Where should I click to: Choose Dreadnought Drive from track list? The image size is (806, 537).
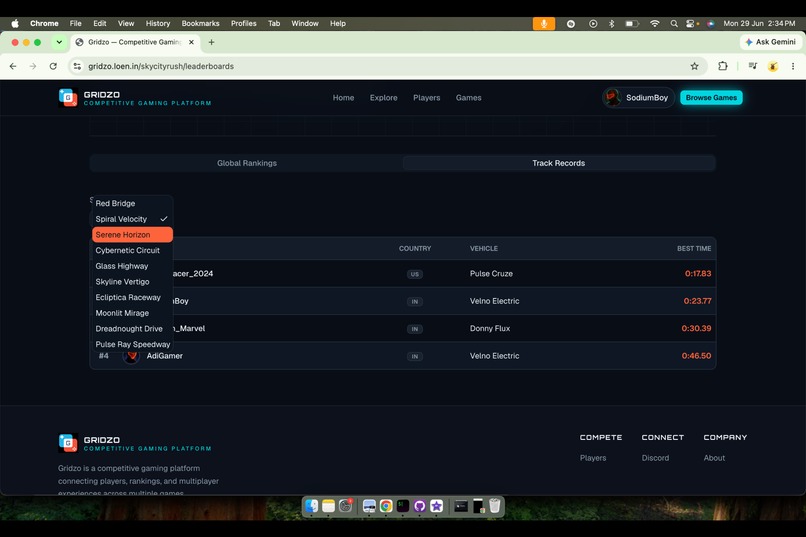(x=132, y=329)
